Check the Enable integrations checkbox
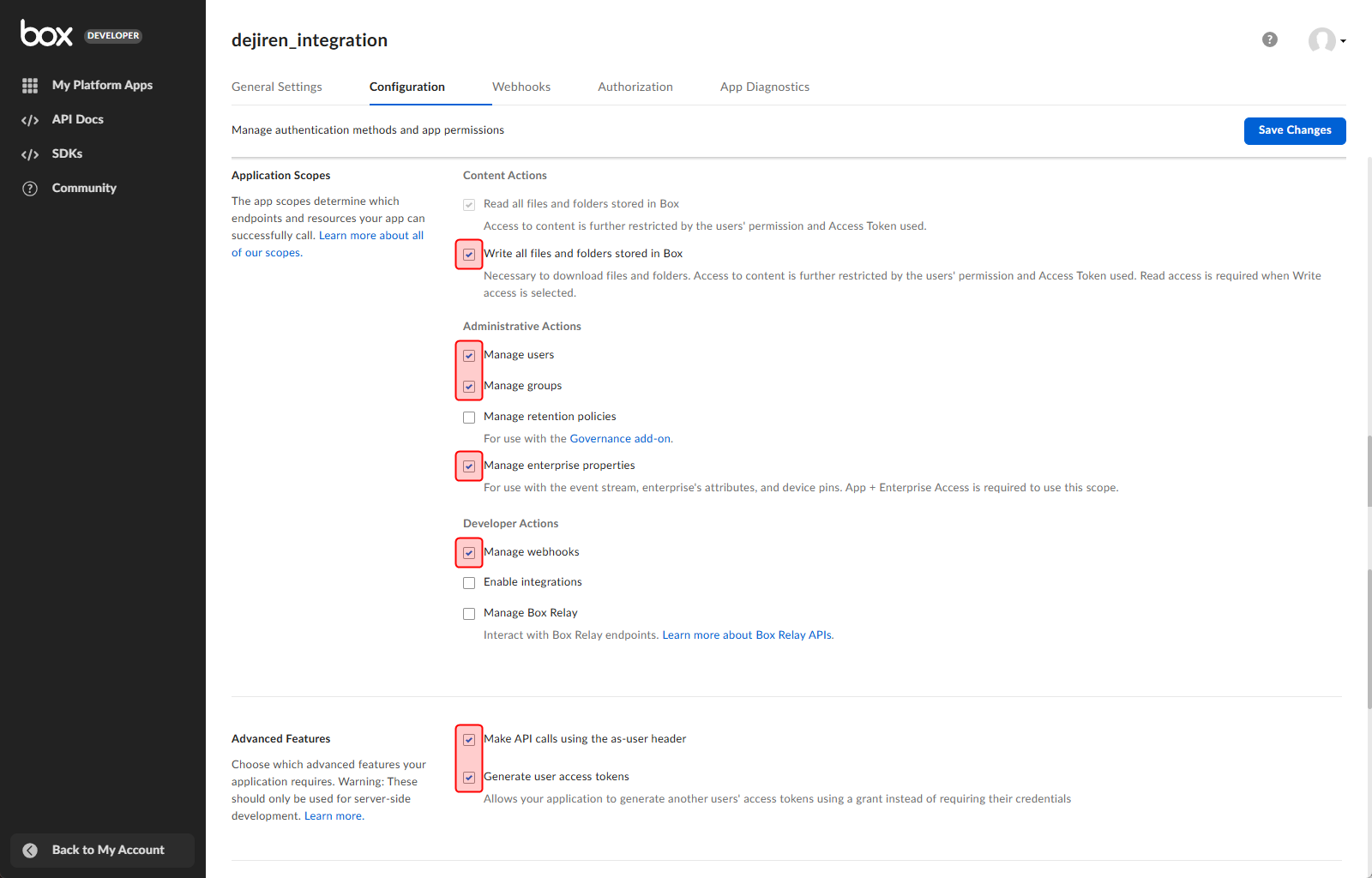The width and height of the screenshot is (1372, 878). (469, 583)
